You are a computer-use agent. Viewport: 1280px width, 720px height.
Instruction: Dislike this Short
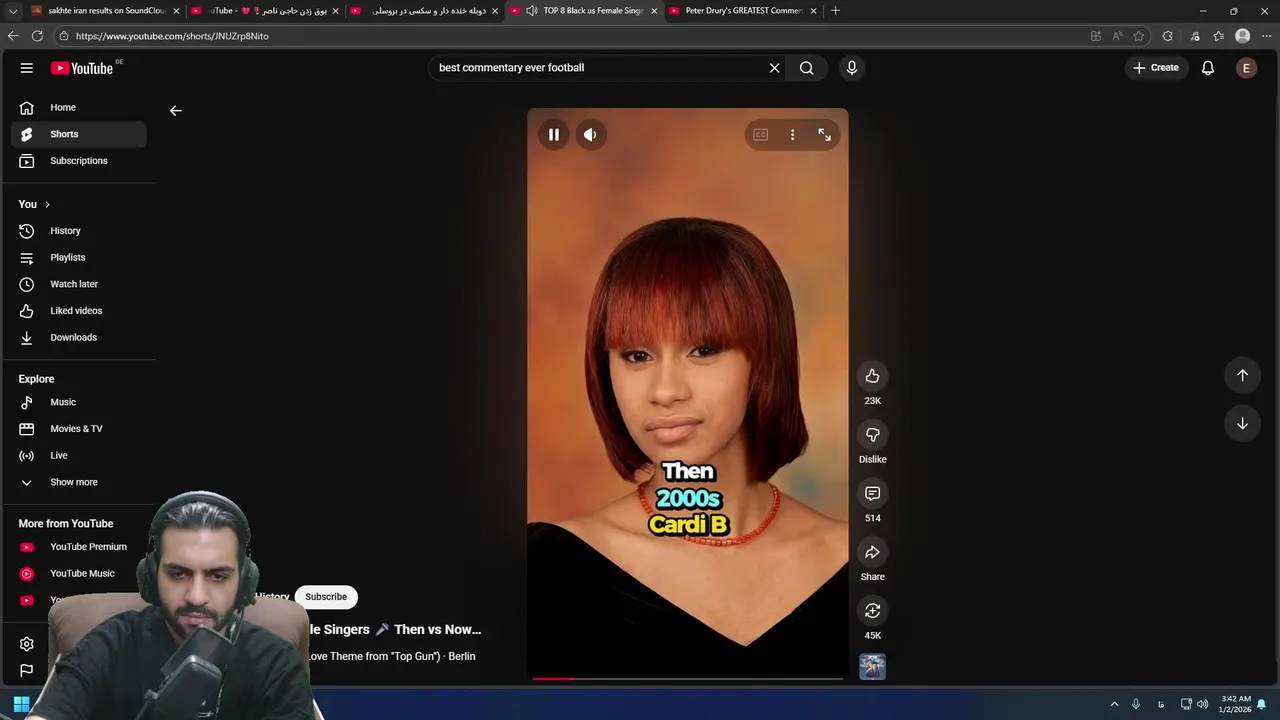coord(872,435)
